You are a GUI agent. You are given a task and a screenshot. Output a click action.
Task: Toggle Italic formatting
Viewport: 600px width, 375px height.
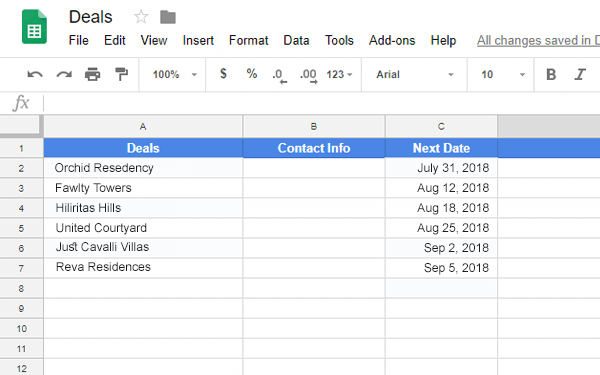(580, 74)
